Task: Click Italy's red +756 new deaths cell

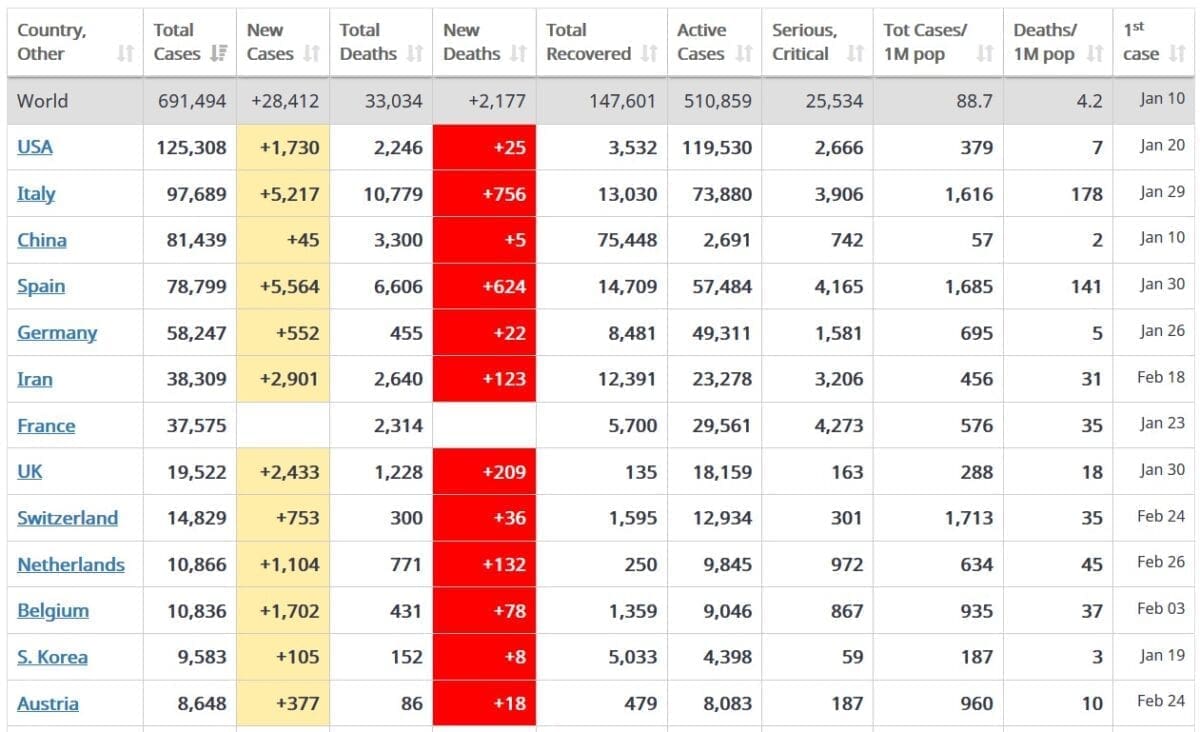Action: [x=484, y=194]
